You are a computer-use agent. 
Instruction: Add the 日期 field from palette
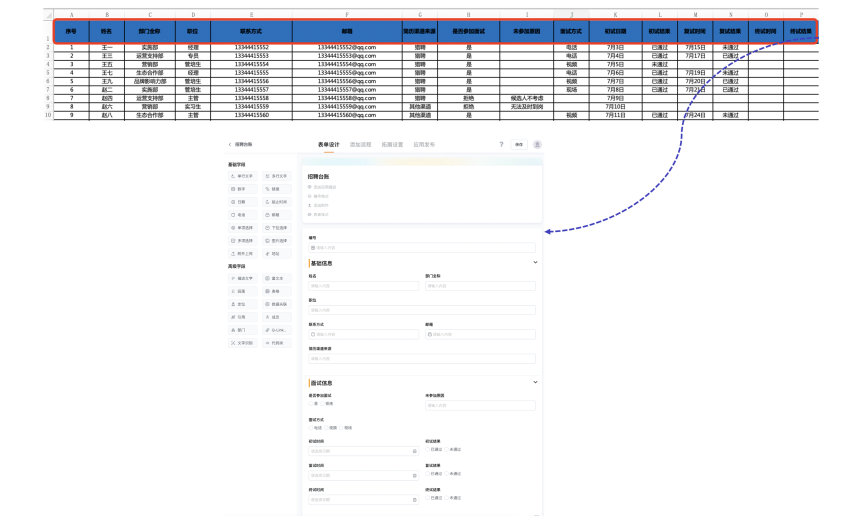(x=242, y=202)
